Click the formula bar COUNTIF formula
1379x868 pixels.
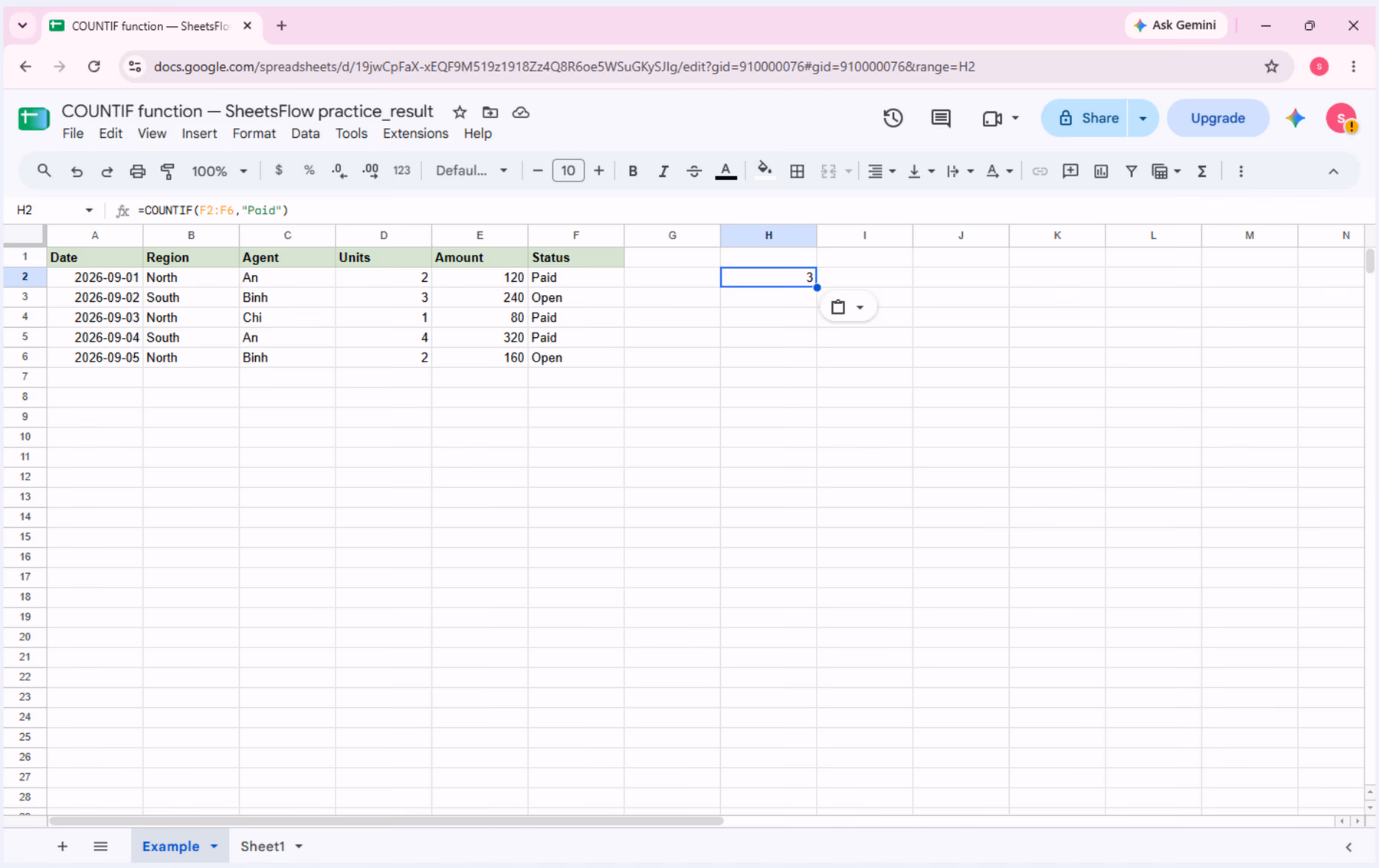(213, 210)
